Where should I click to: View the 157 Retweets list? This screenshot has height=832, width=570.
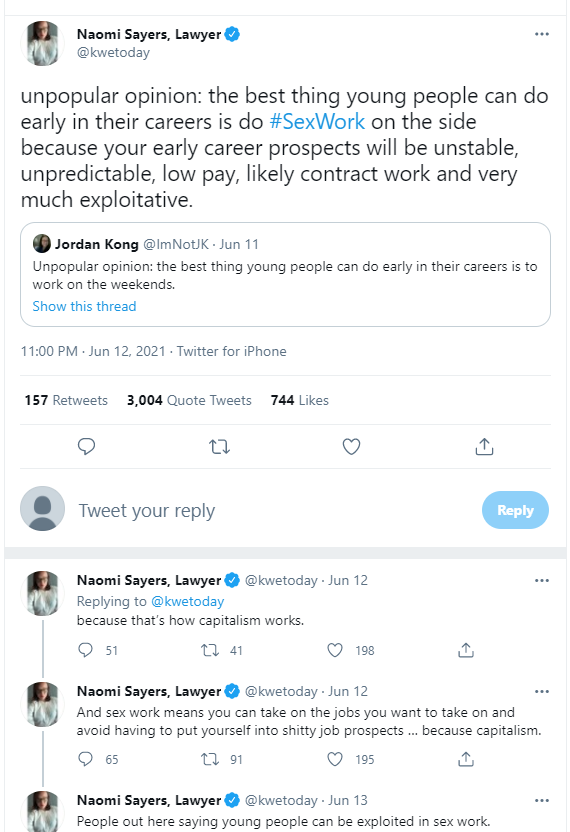point(66,400)
